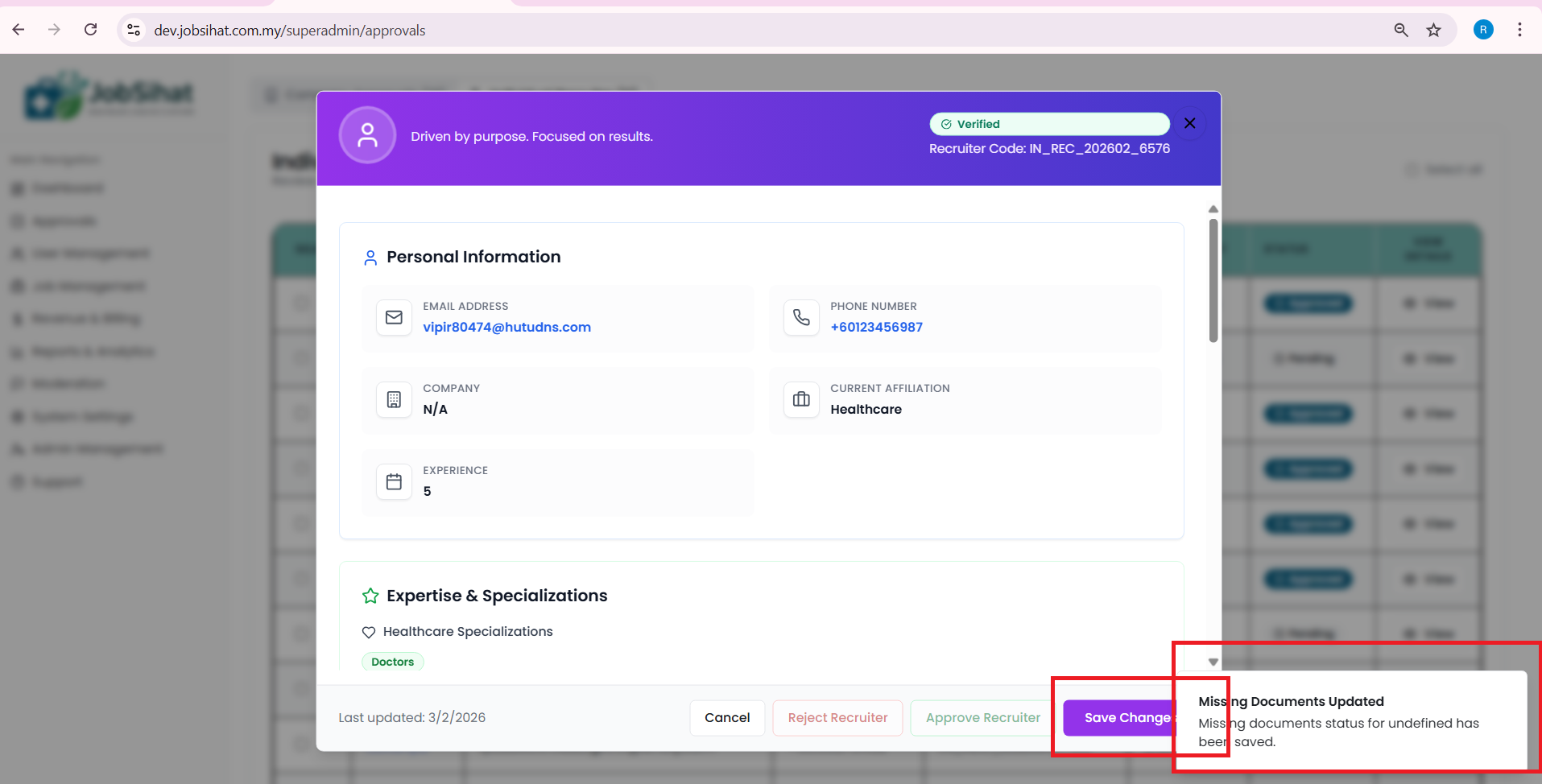Reload the browser page
Viewport: 1542px width, 784px height.
tap(91, 31)
